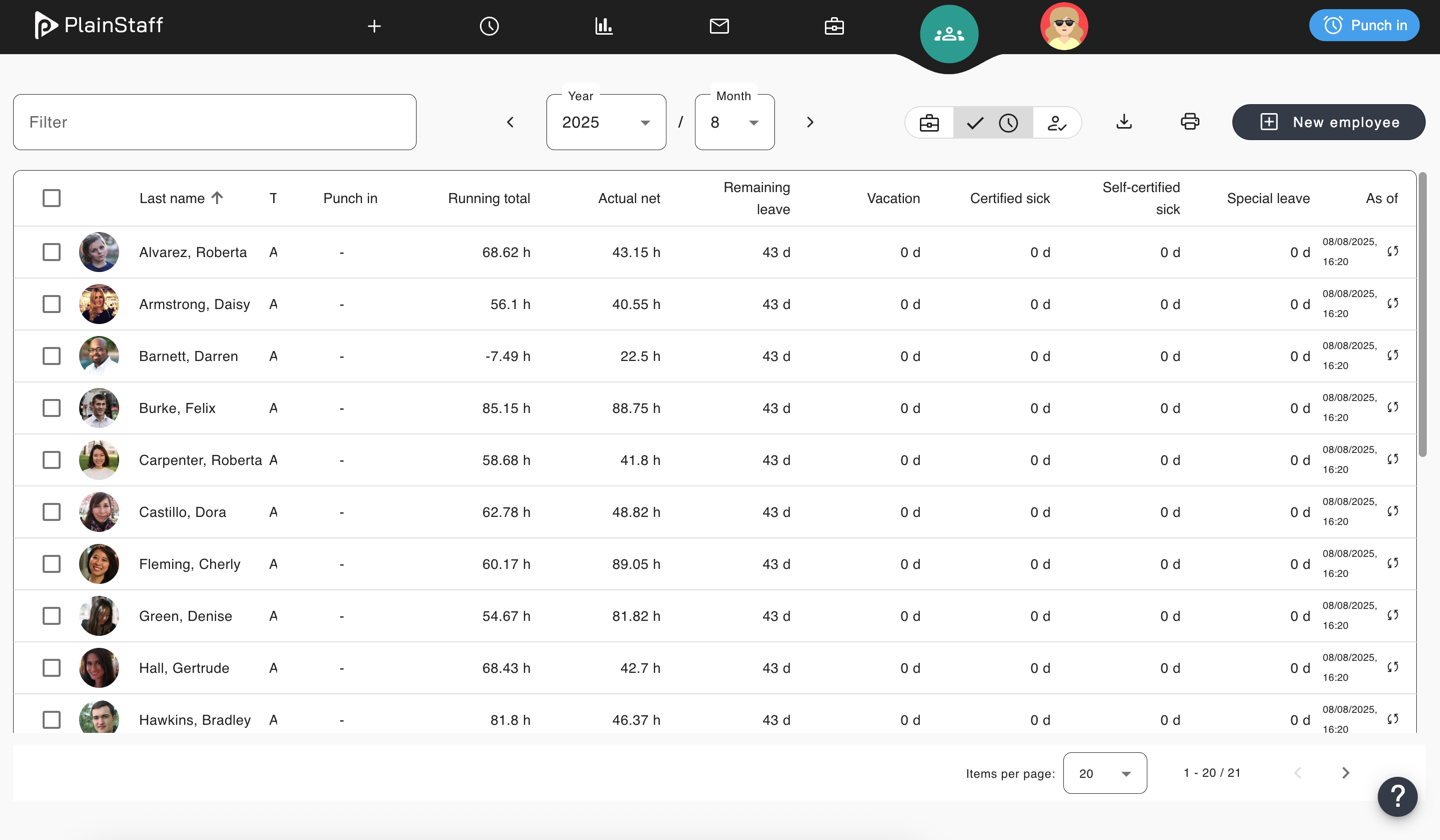Open the user avatar profile menu
This screenshot has height=840, width=1440.
[1064, 27]
